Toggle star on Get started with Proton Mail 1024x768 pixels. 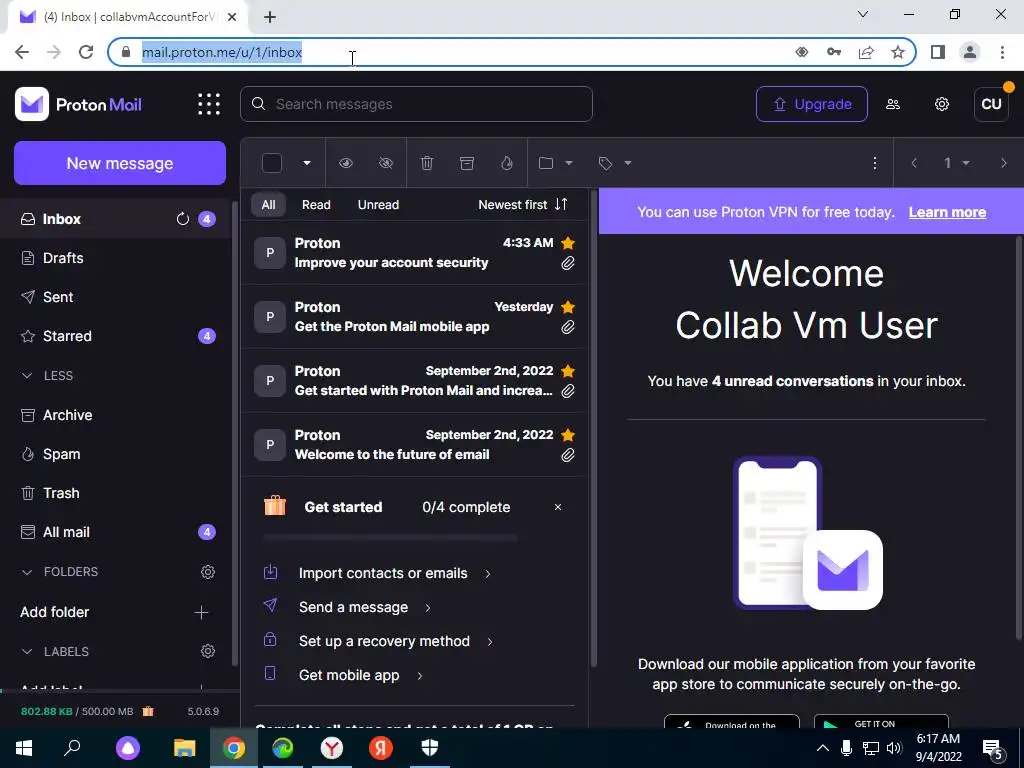568,371
